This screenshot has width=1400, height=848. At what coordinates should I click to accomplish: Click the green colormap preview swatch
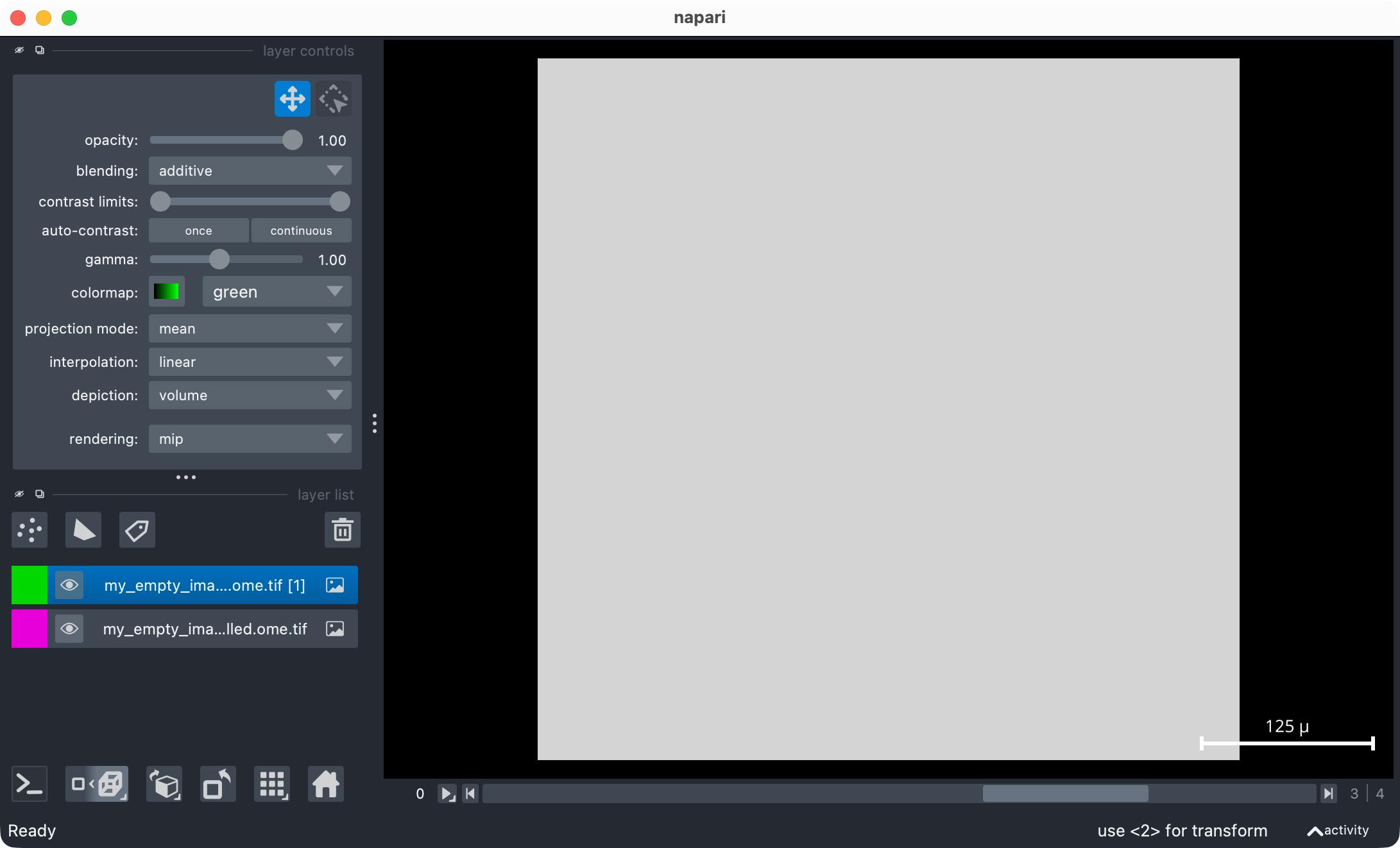166,292
